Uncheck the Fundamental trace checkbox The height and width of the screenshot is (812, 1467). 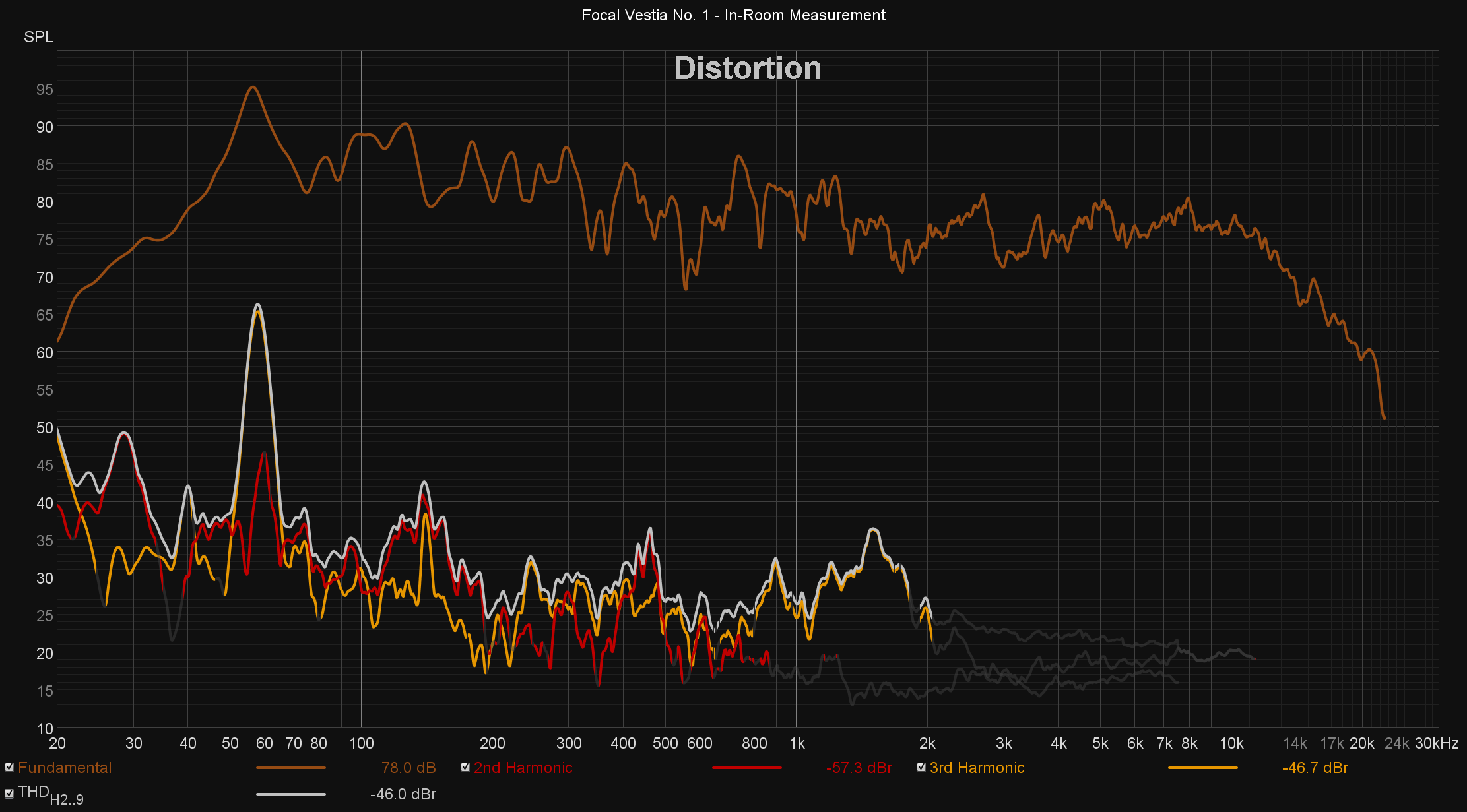(9, 767)
